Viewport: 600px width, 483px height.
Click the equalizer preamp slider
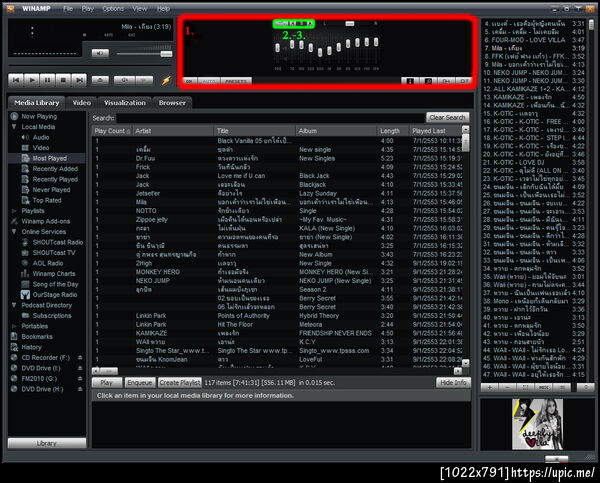[277, 48]
